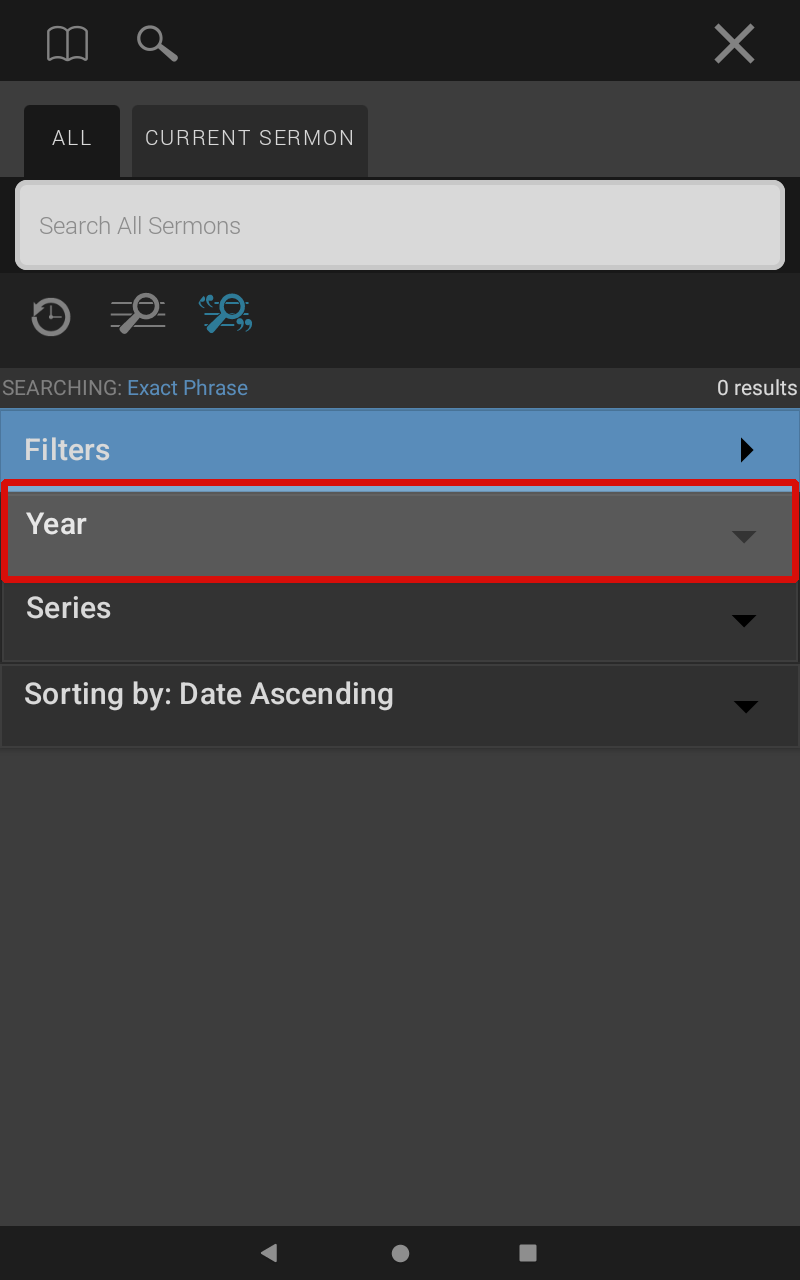Change Sorting by Date Ascending option
Viewport: 800px width, 1280px height.
click(400, 706)
